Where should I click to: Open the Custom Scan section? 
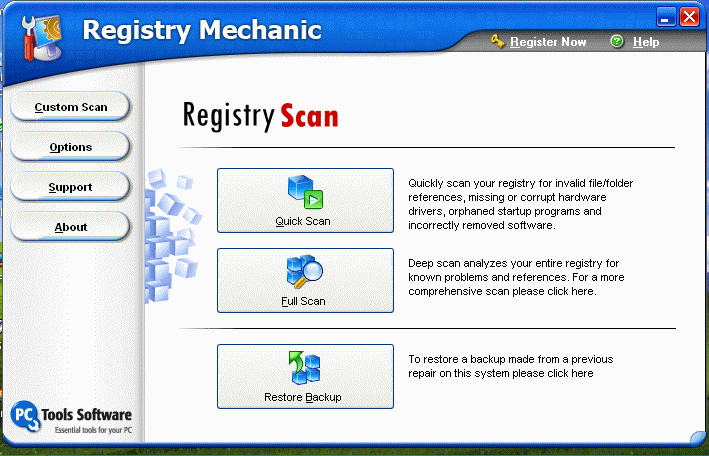pyautogui.click(x=71, y=107)
